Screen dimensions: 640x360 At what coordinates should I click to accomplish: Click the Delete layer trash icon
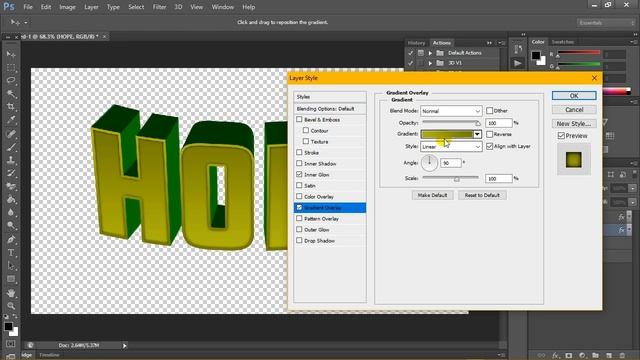point(622,356)
